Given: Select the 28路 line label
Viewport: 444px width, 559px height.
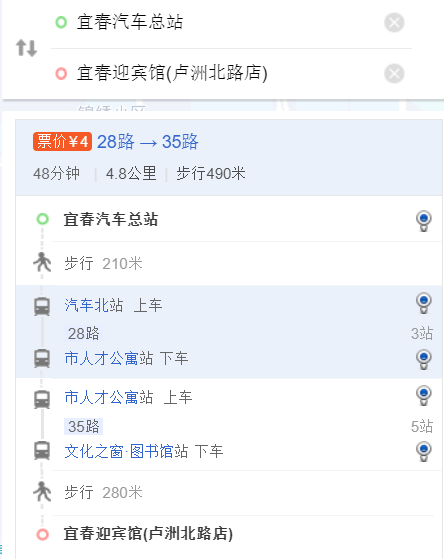Looking at the screenshot, I should 83,334.
